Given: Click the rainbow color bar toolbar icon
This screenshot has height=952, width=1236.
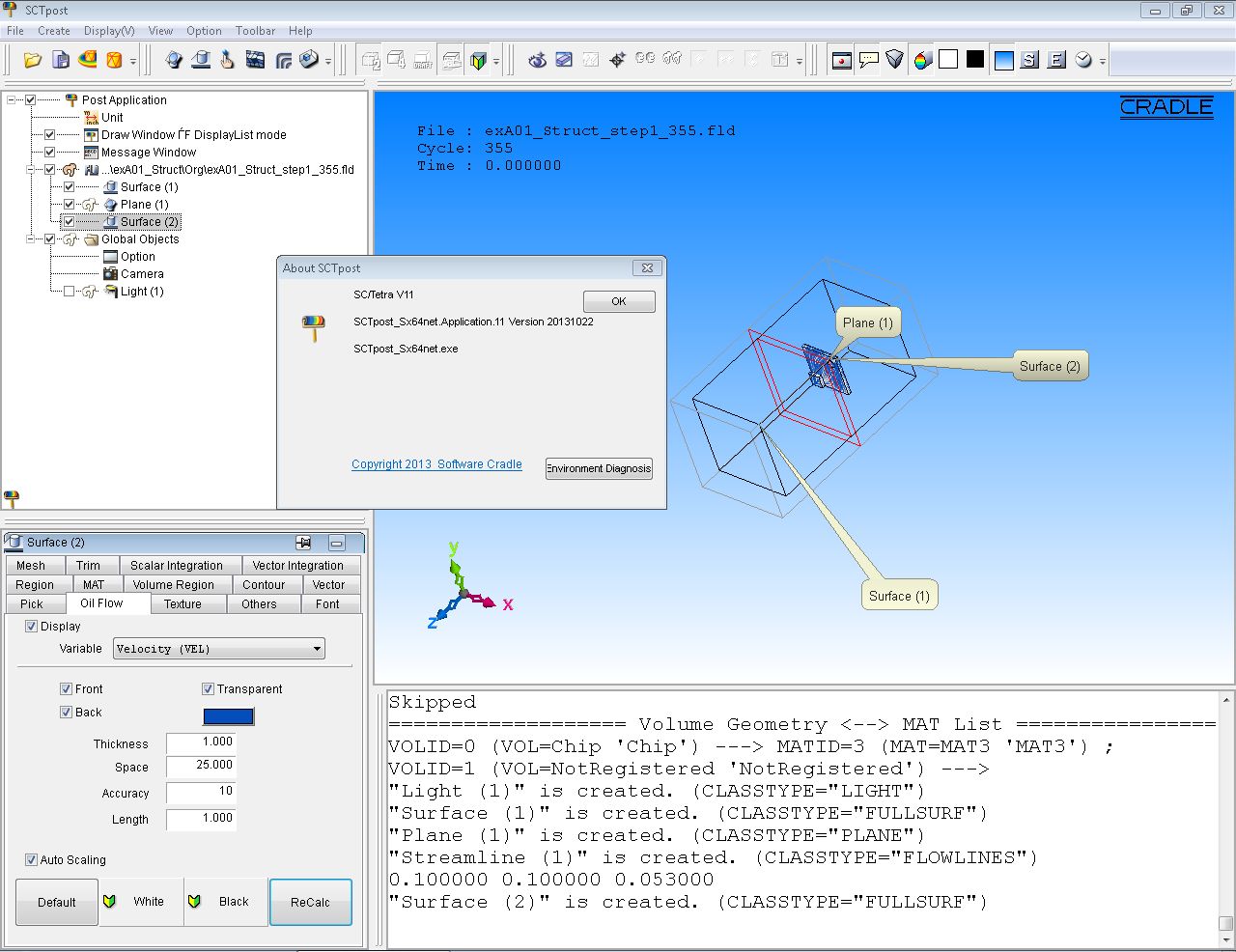Looking at the screenshot, I should click(922, 60).
